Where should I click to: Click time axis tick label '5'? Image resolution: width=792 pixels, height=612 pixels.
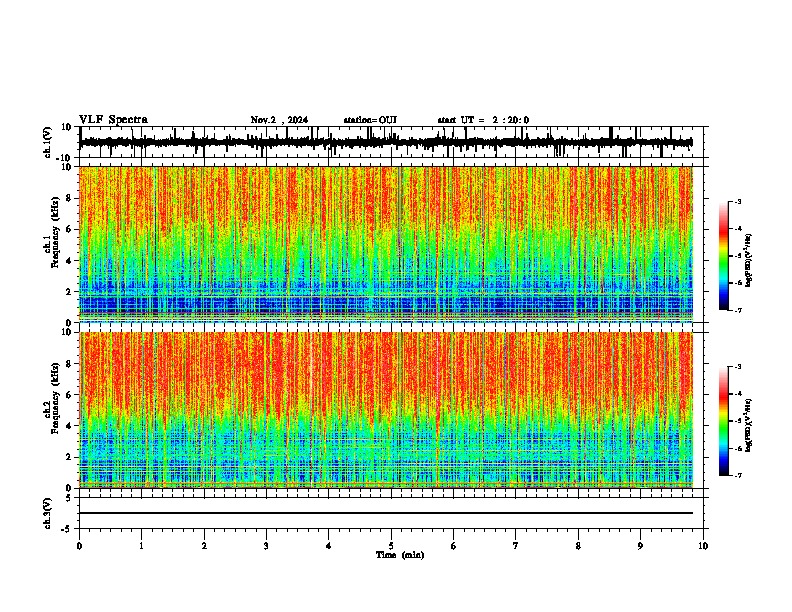pos(391,546)
